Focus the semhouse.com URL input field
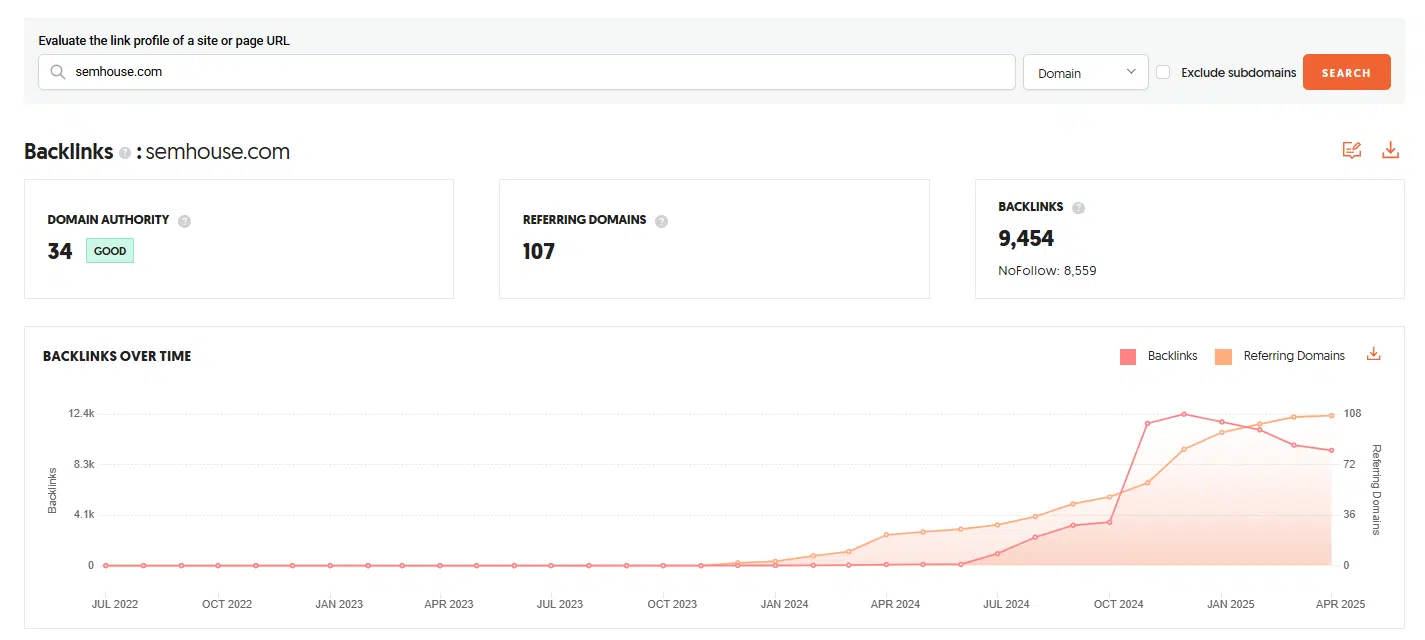This screenshot has width=1425, height=640. click(x=527, y=72)
